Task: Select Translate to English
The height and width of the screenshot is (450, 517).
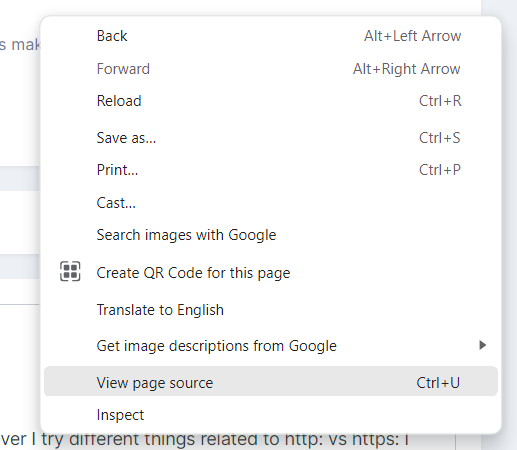Action: click(271, 310)
